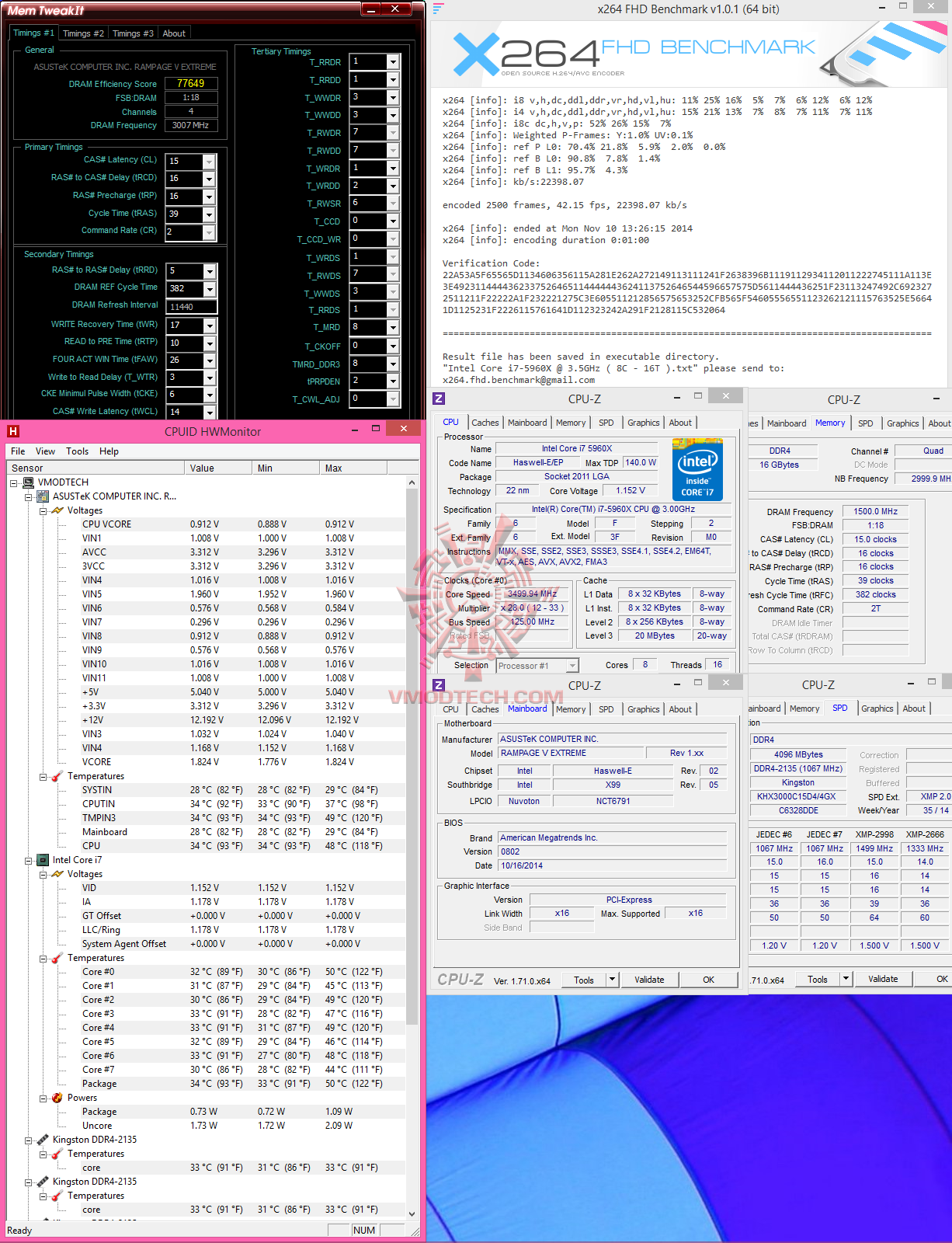
Task: Click the Temperatures thermometer icon under ASUSTeK
Action: tap(57, 776)
